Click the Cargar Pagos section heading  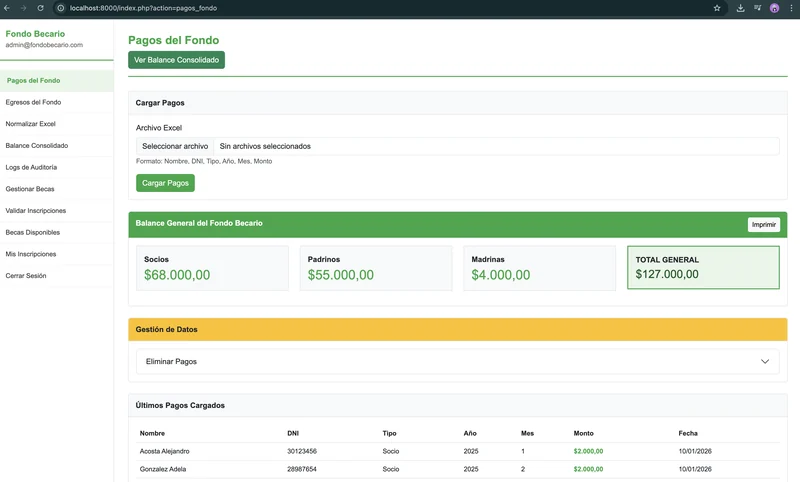(160, 103)
